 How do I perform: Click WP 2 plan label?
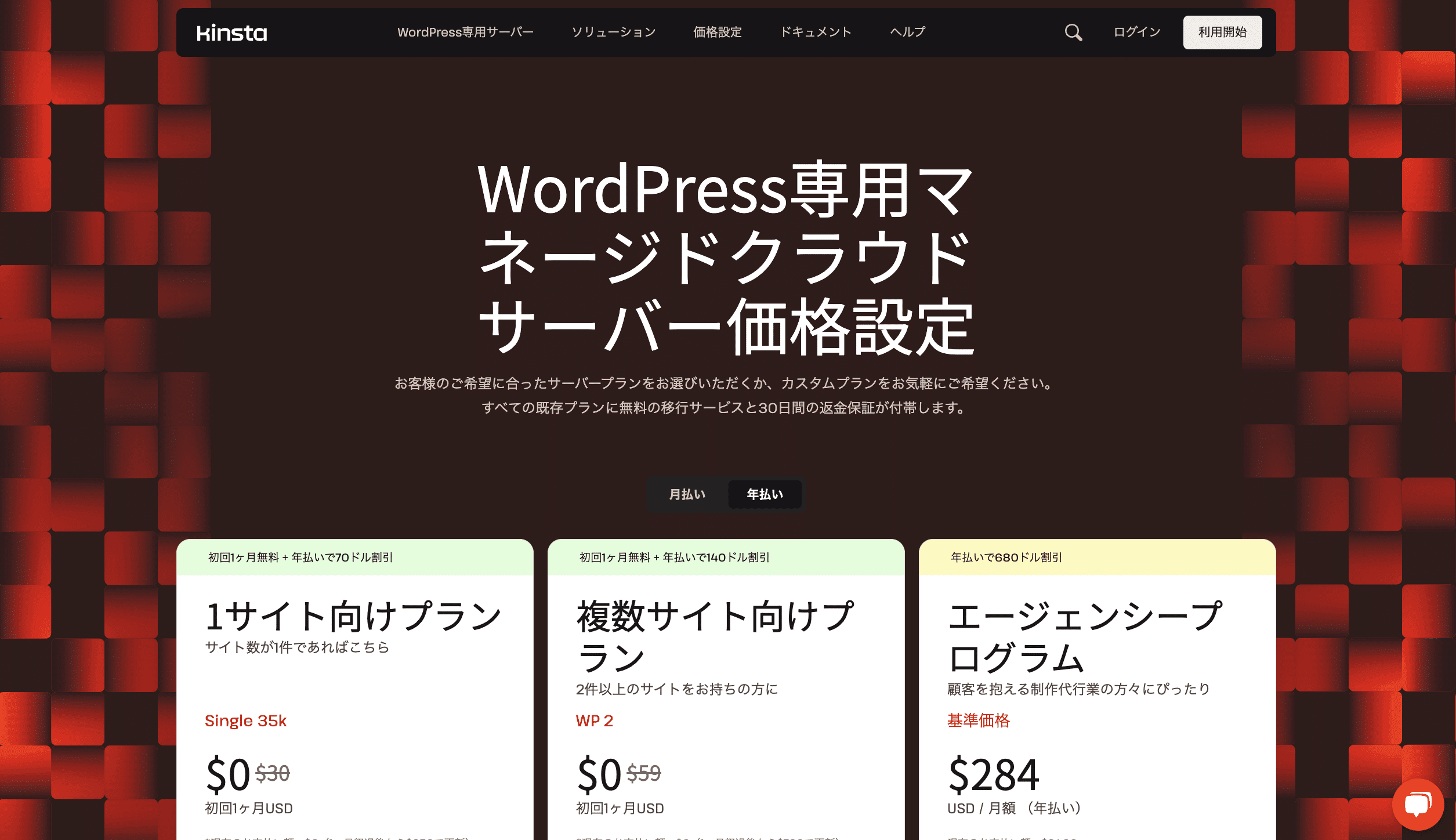point(595,720)
